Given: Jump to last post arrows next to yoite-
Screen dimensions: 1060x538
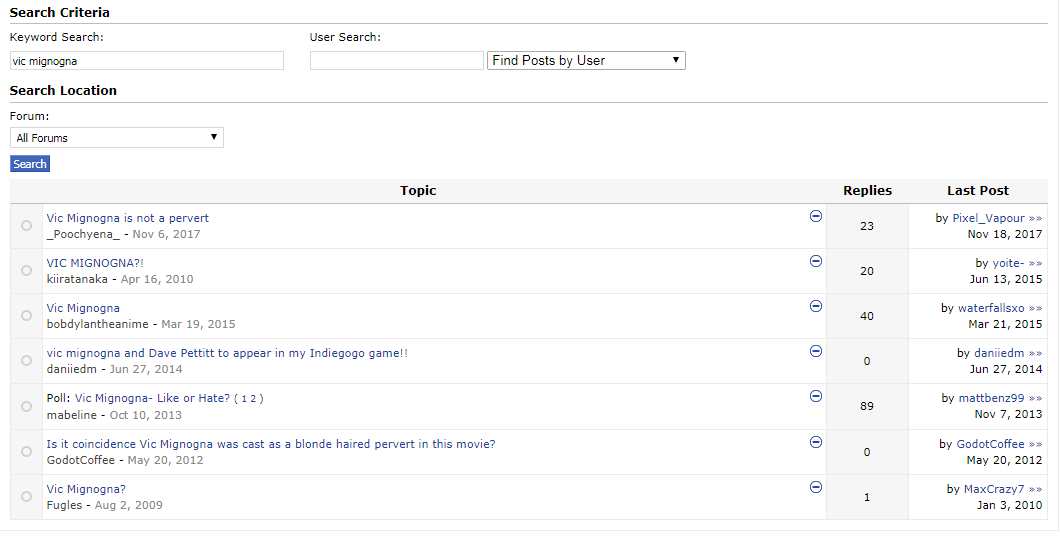Looking at the screenshot, I should click(x=1035, y=264).
